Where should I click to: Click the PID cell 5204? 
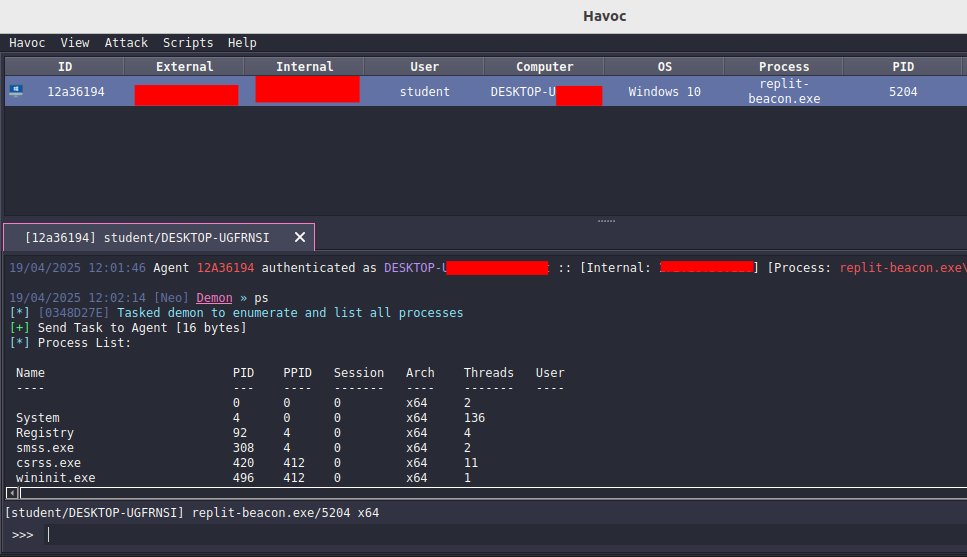(x=903, y=92)
